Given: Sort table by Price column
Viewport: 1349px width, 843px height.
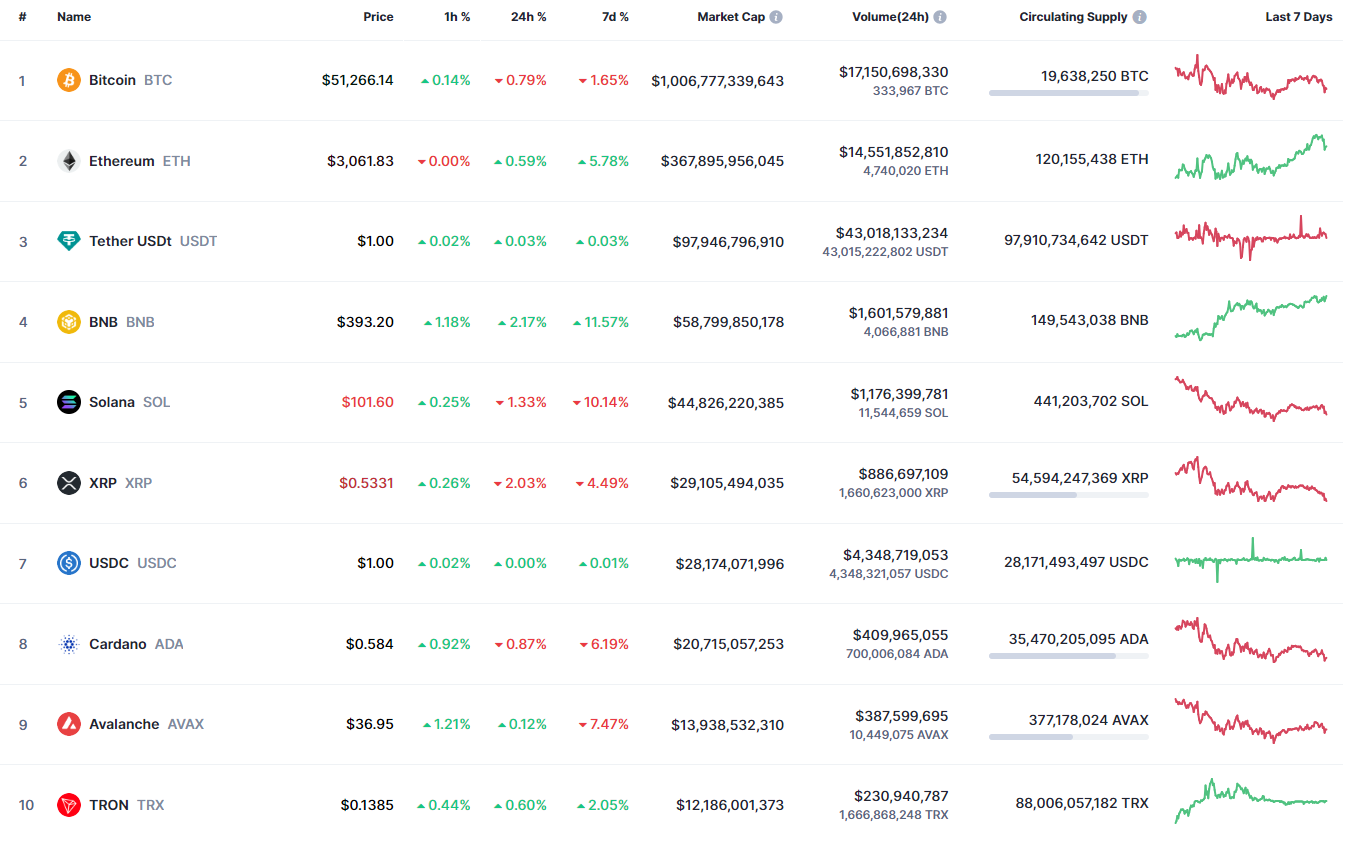Looking at the screenshot, I should (378, 17).
